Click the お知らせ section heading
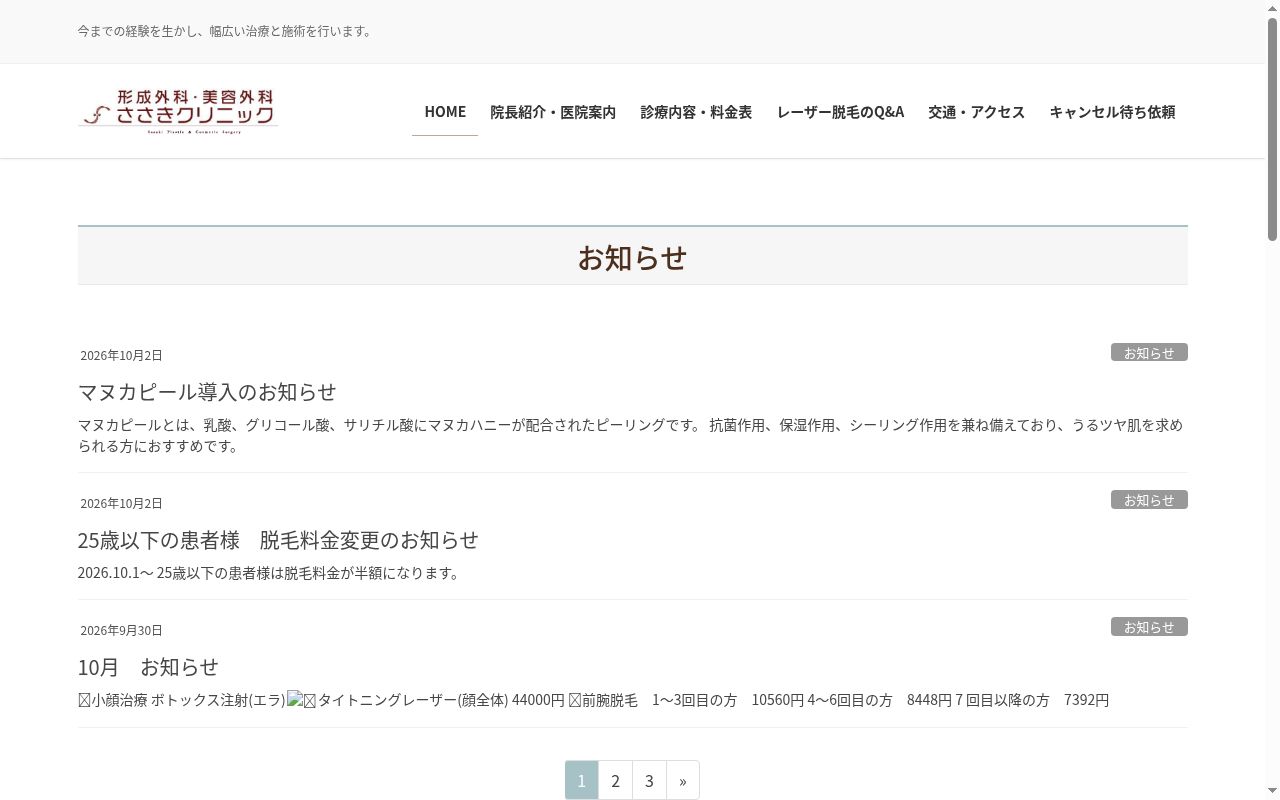Image resolution: width=1280 pixels, height=800 pixels. [632, 257]
